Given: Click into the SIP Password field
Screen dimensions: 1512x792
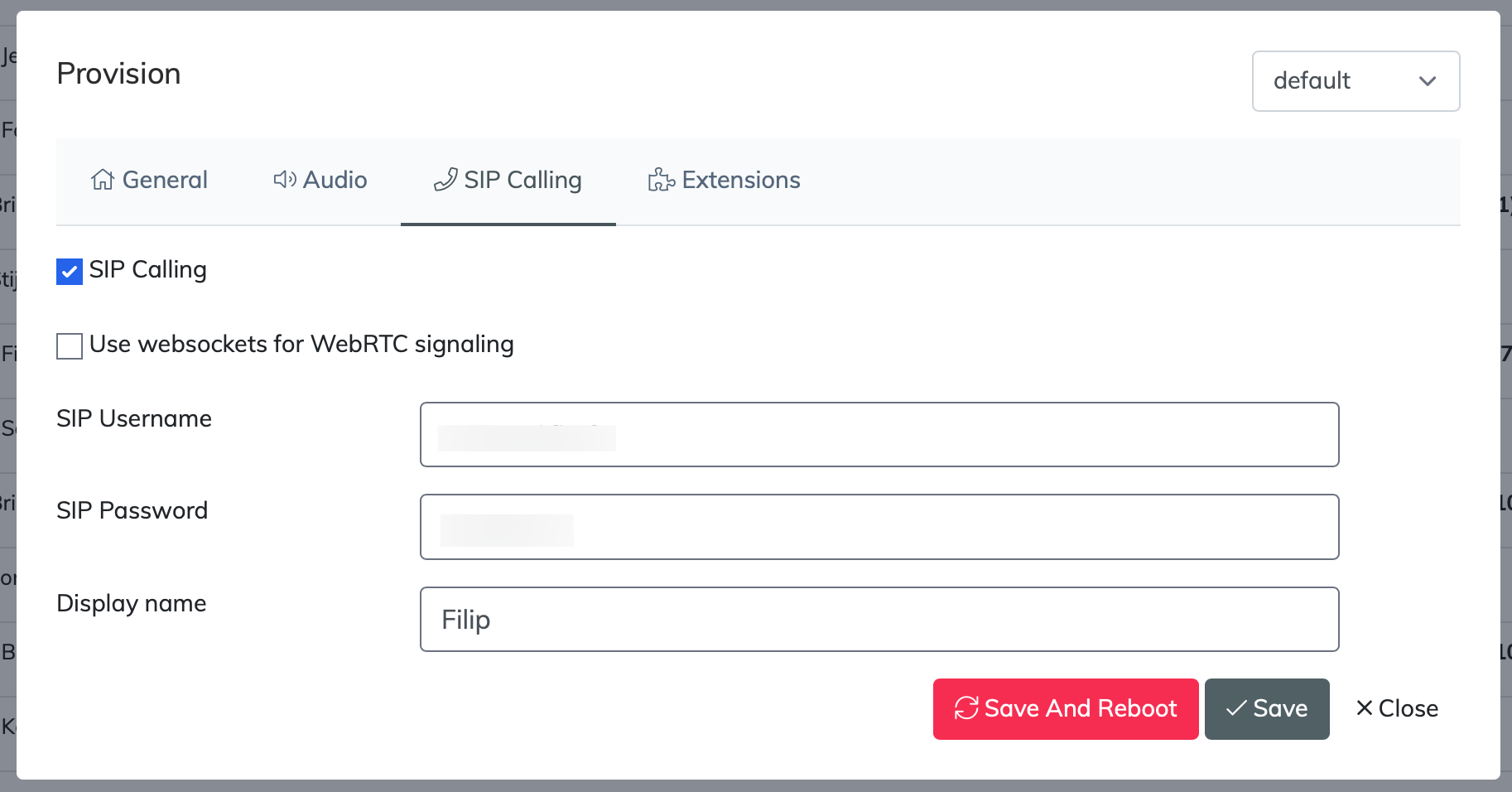Looking at the screenshot, I should (879, 527).
